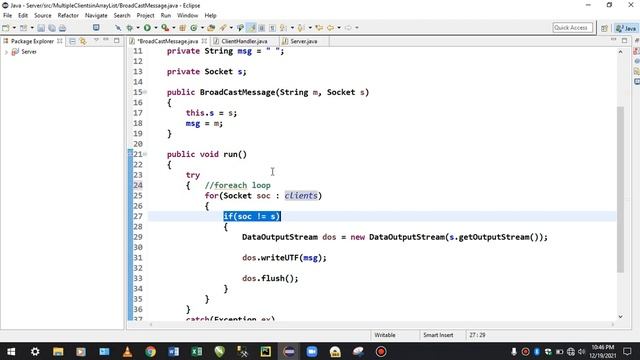Maximize the editor area
Viewport: 640px width, 360px height.
624,40
